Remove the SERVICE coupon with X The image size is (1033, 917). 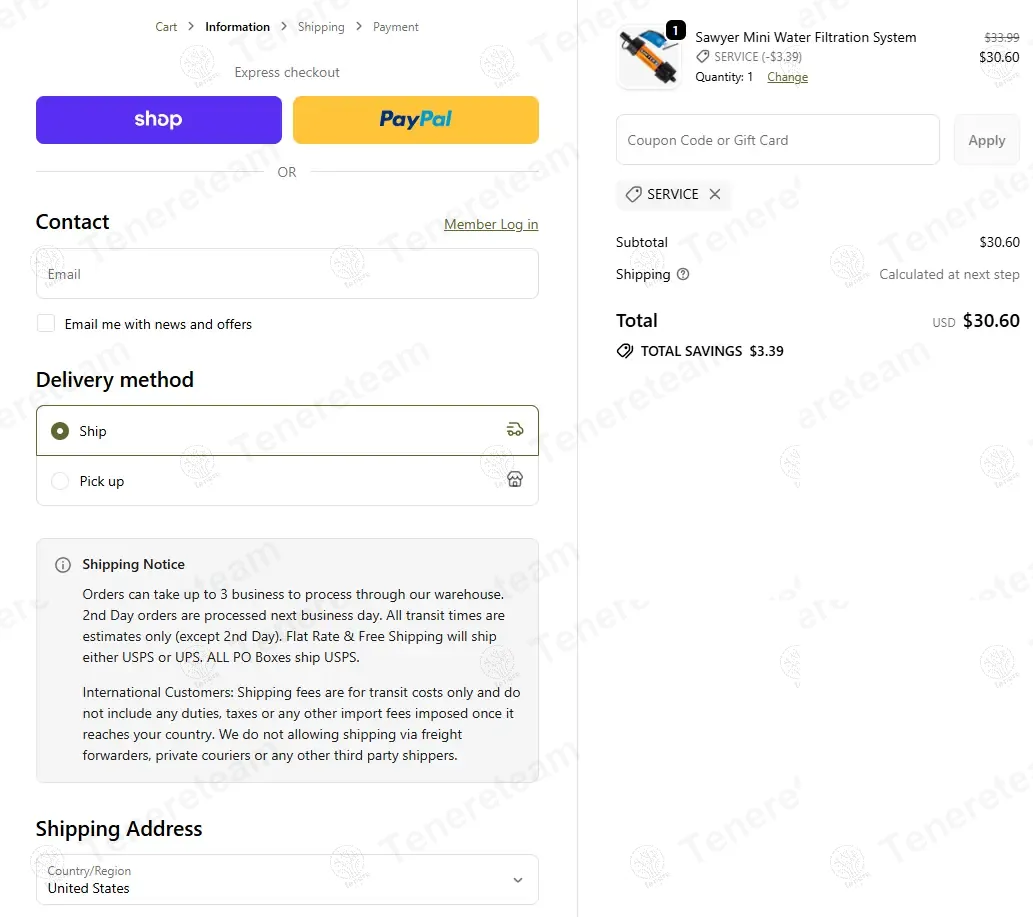715,194
